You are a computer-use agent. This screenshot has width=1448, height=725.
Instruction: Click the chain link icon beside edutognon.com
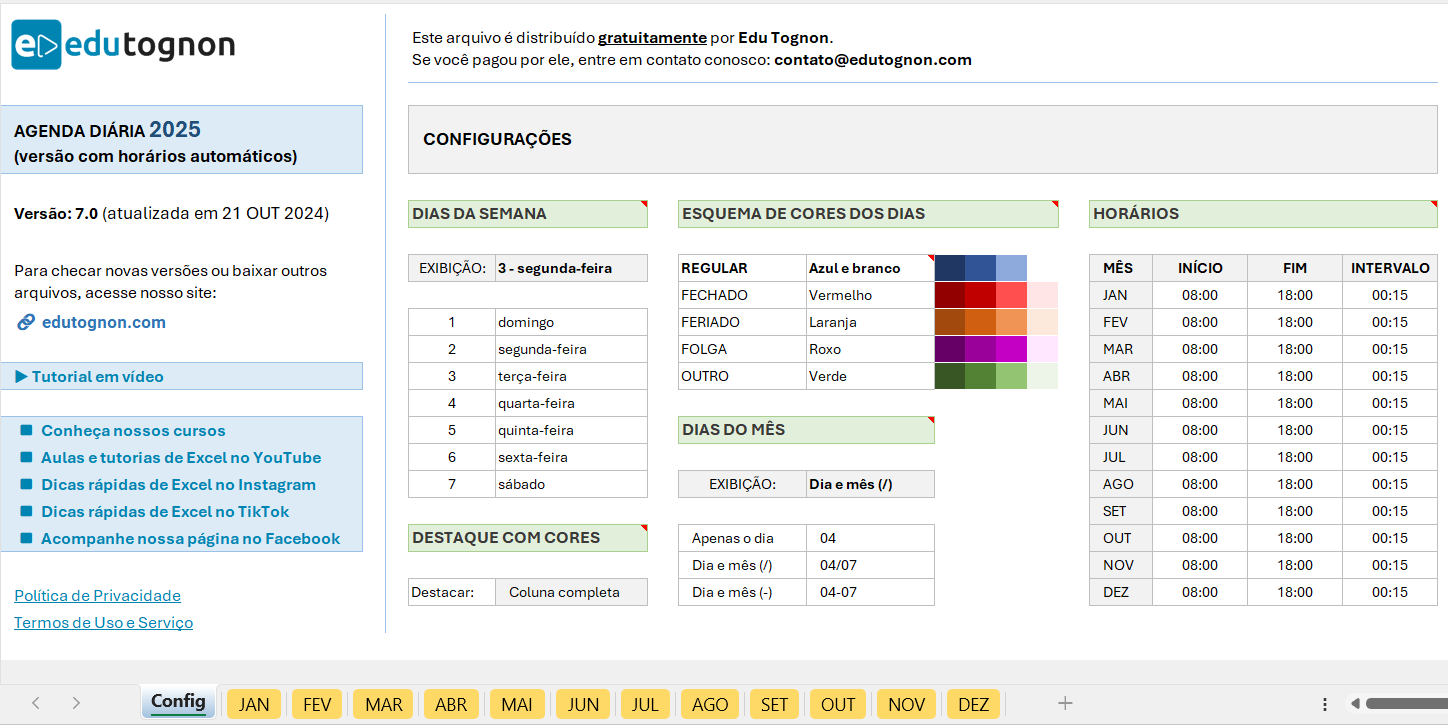pyautogui.click(x=26, y=322)
